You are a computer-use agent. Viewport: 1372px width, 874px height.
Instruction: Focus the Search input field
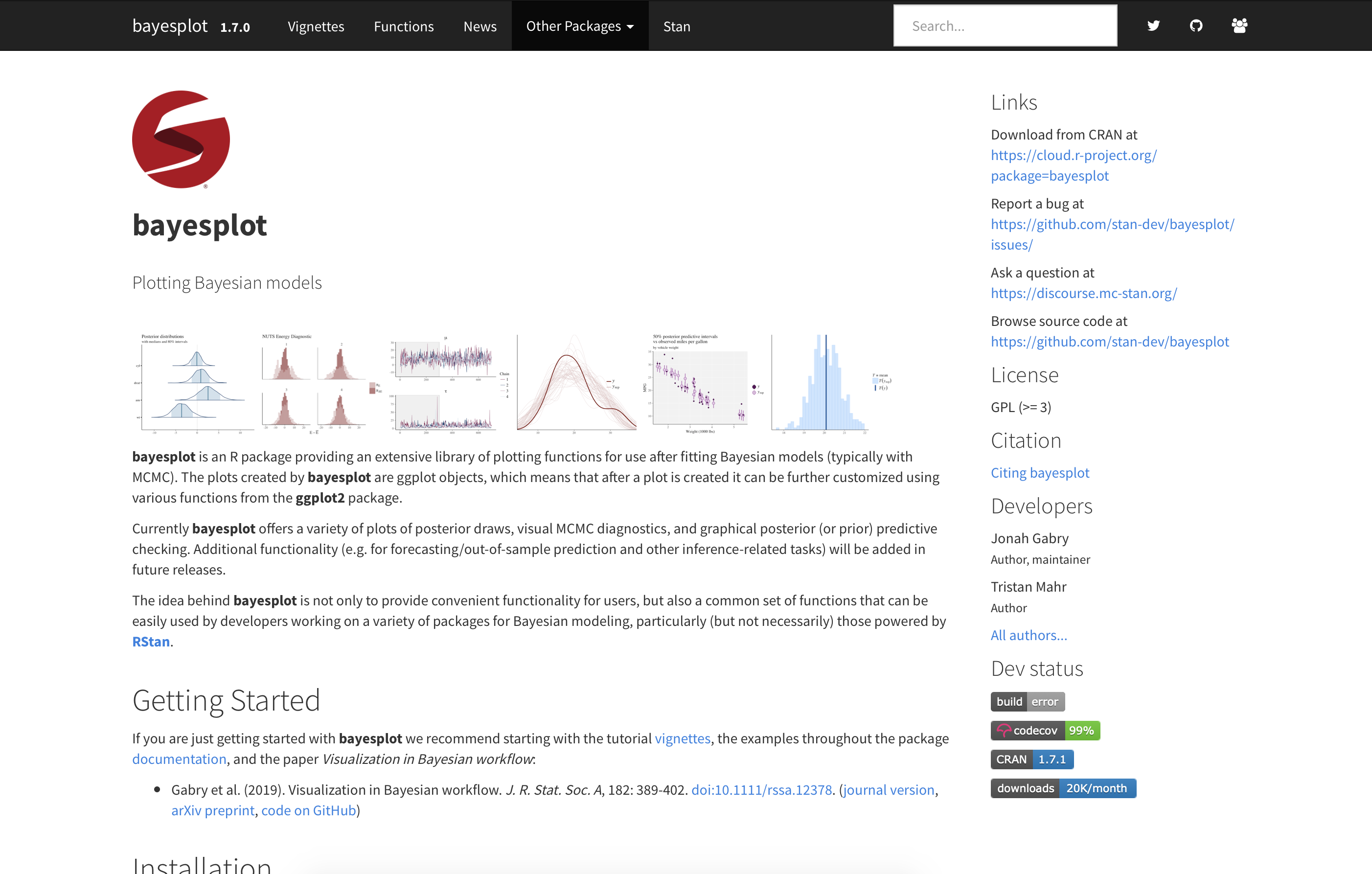click(1005, 25)
